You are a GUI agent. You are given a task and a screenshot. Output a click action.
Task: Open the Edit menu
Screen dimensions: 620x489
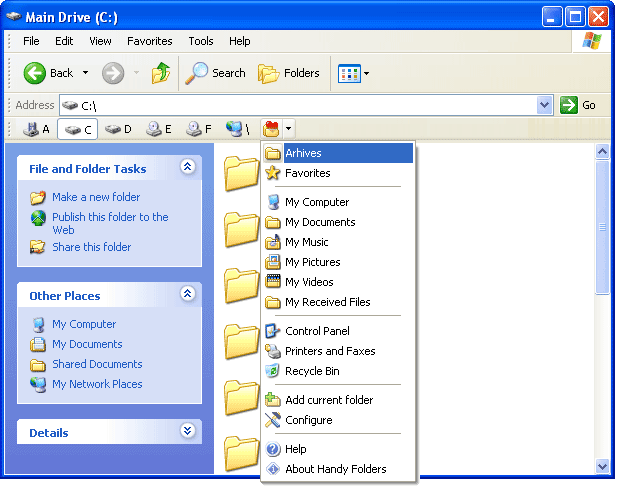tap(64, 41)
